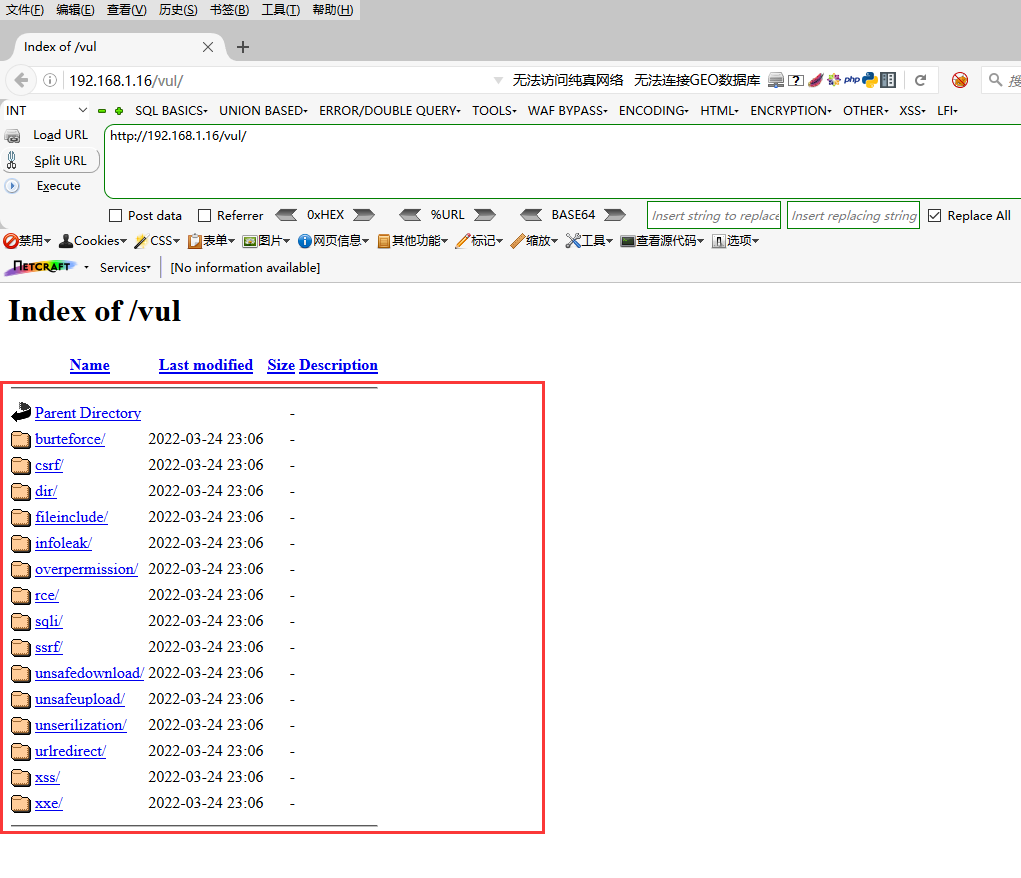Open a new tab with plus button
Image resolution: width=1021 pixels, height=878 pixels.
pyautogui.click(x=243, y=47)
